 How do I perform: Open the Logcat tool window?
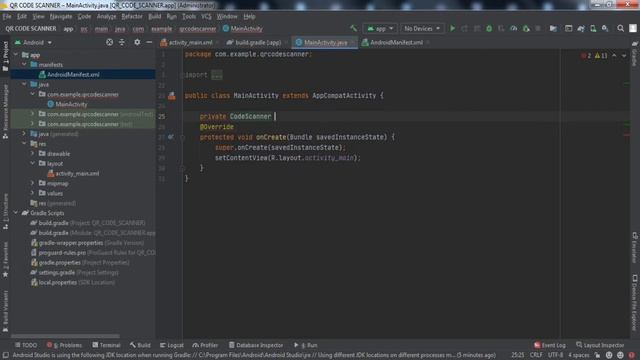172,345
